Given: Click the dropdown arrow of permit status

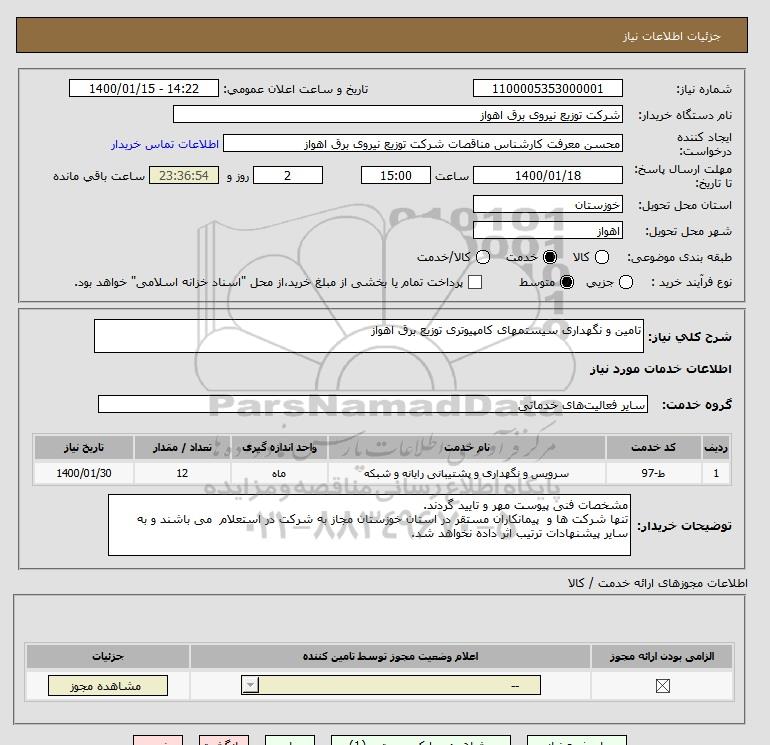Looking at the screenshot, I should [250, 686].
